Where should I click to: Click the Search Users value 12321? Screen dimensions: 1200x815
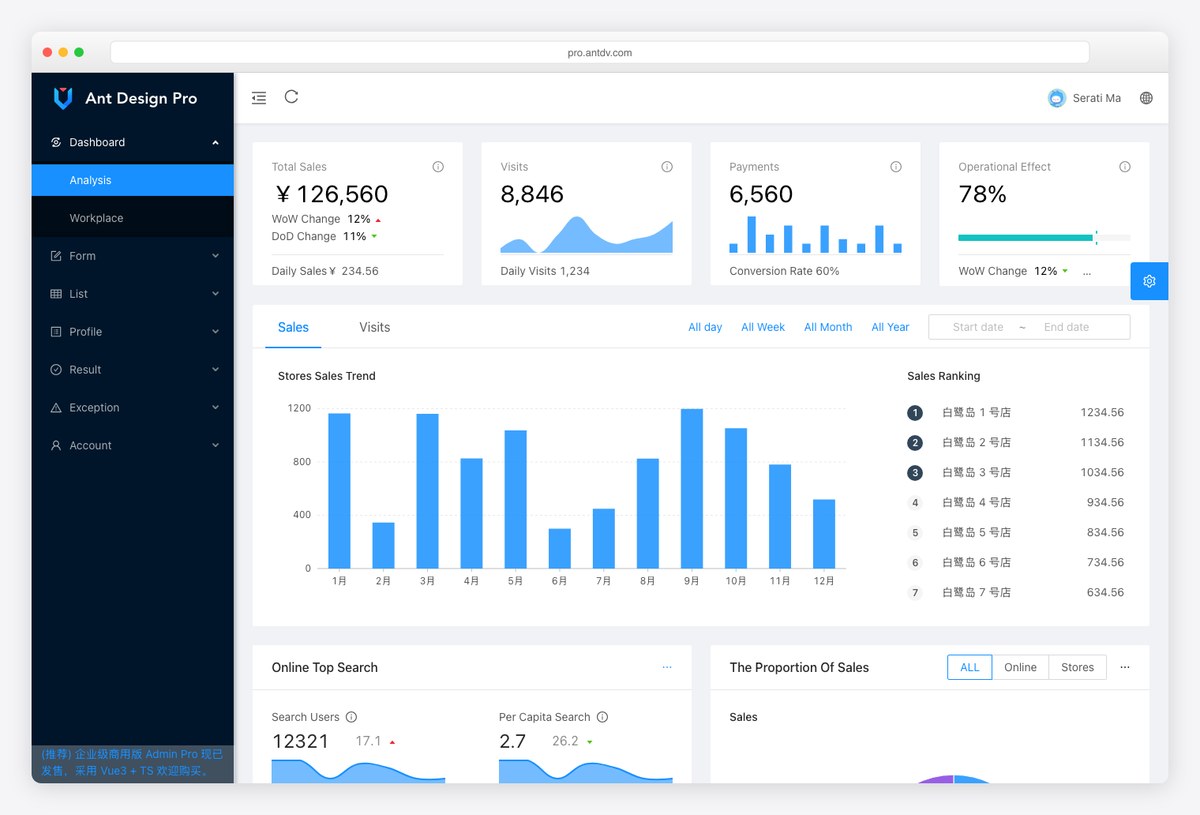click(300, 741)
